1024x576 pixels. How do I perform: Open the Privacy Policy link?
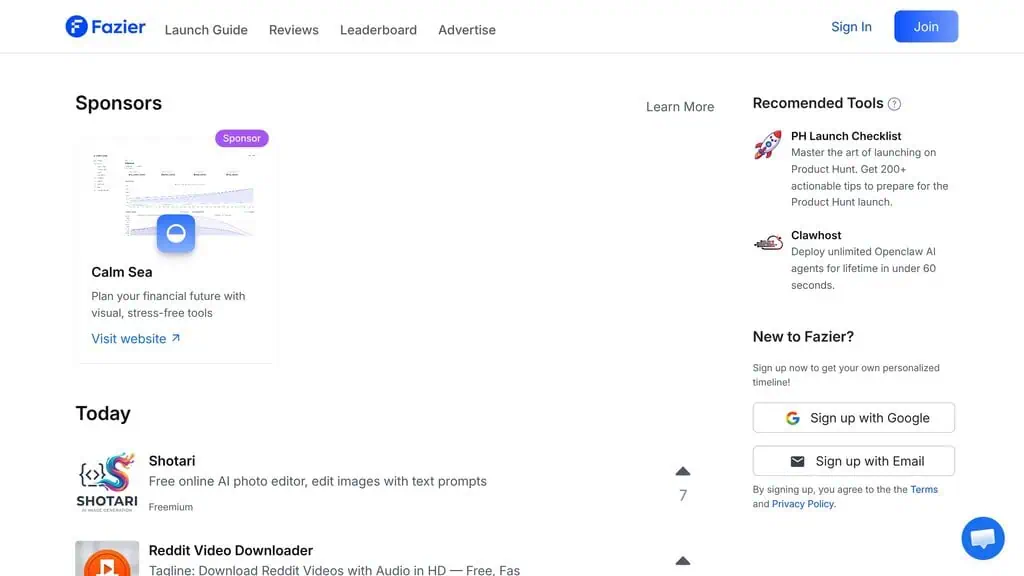pyautogui.click(x=803, y=504)
